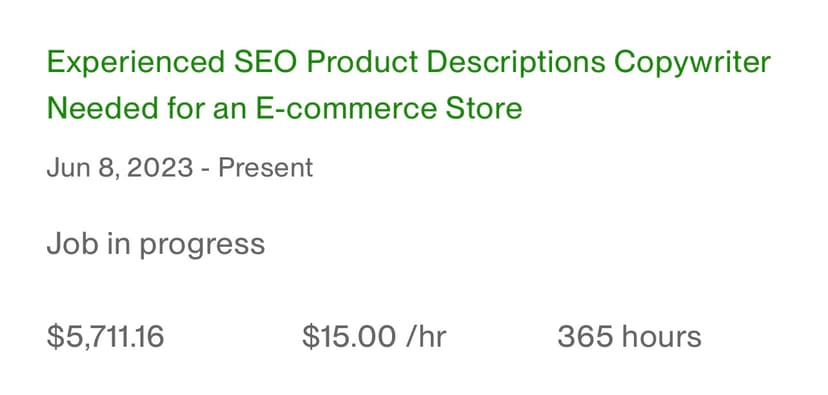Select the word 'Experienced' in the job title
The image size is (828, 395).
[136, 64]
